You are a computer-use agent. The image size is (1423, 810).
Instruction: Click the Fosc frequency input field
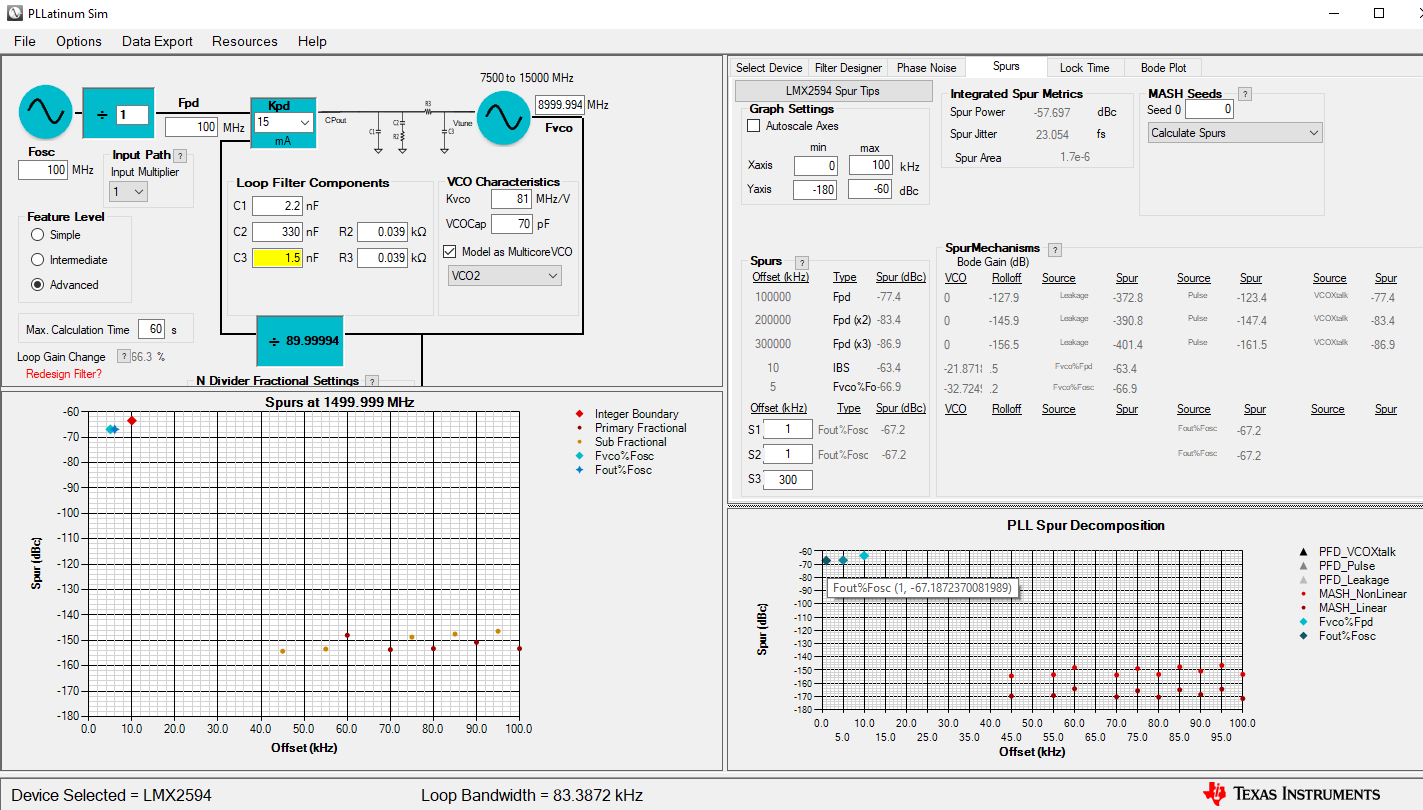tap(43, 170)
